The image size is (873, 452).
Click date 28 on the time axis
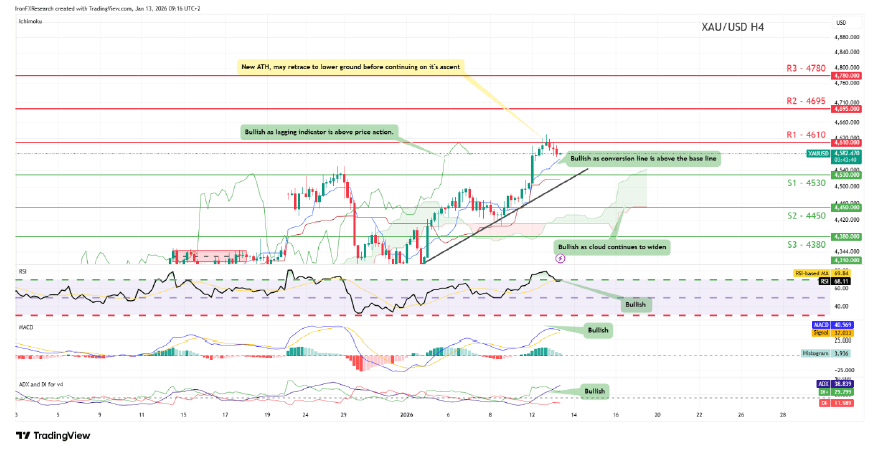pyautogui.click(x=783, y=415)
